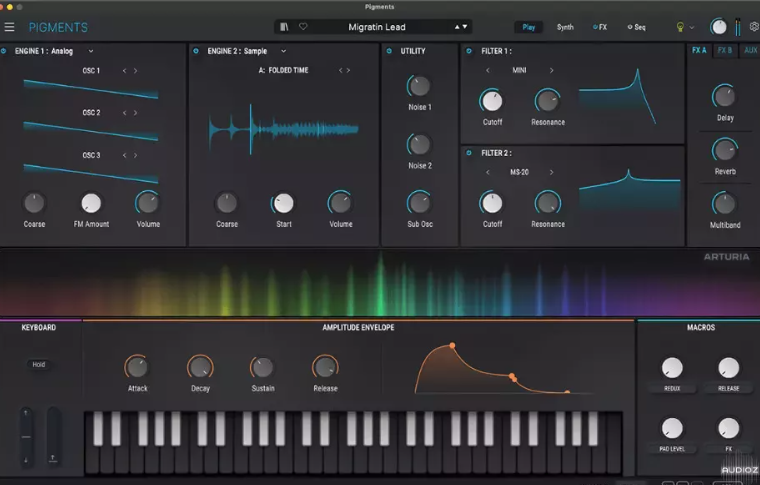This screenshot has width=760, height=485.
Task: Toggle Filter 1 power button
Action: point(469,51)
